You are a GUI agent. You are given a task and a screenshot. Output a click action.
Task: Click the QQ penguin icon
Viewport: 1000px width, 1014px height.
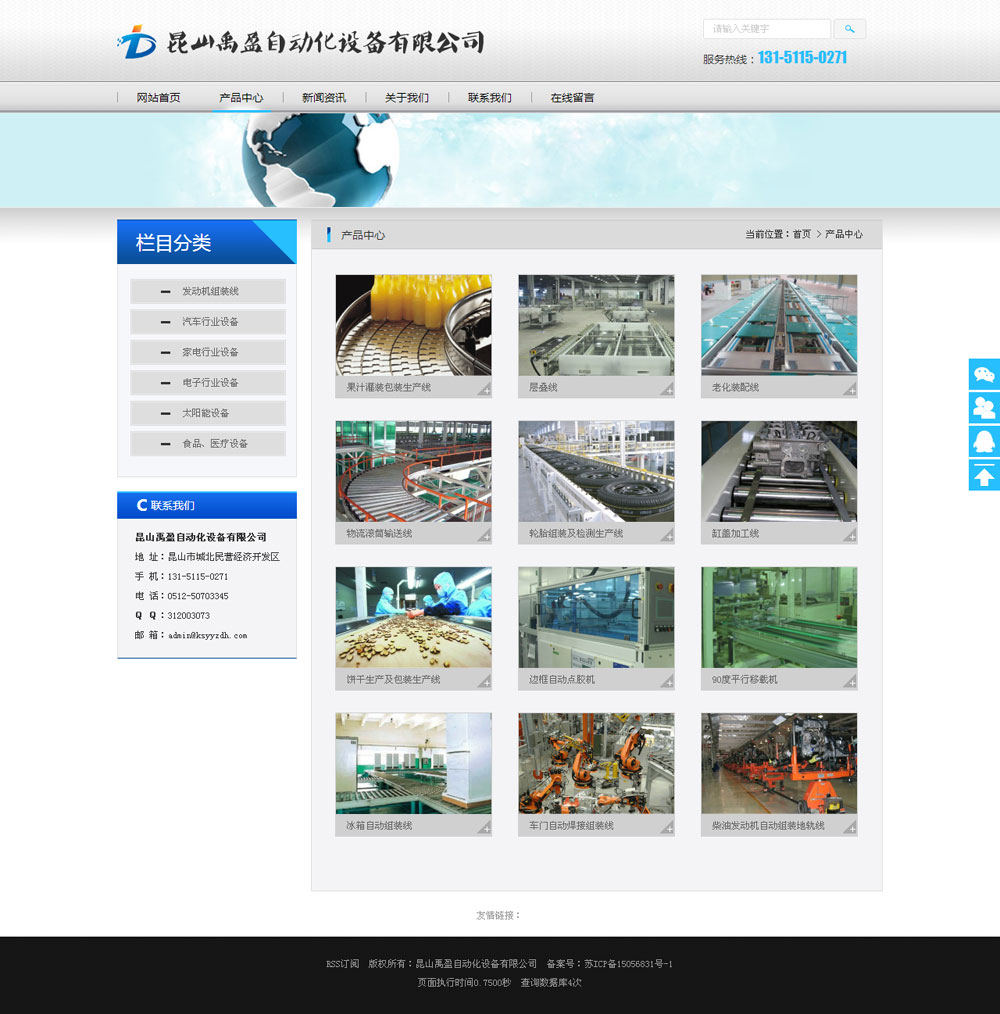pyautogui.click(x=984, y=441)
